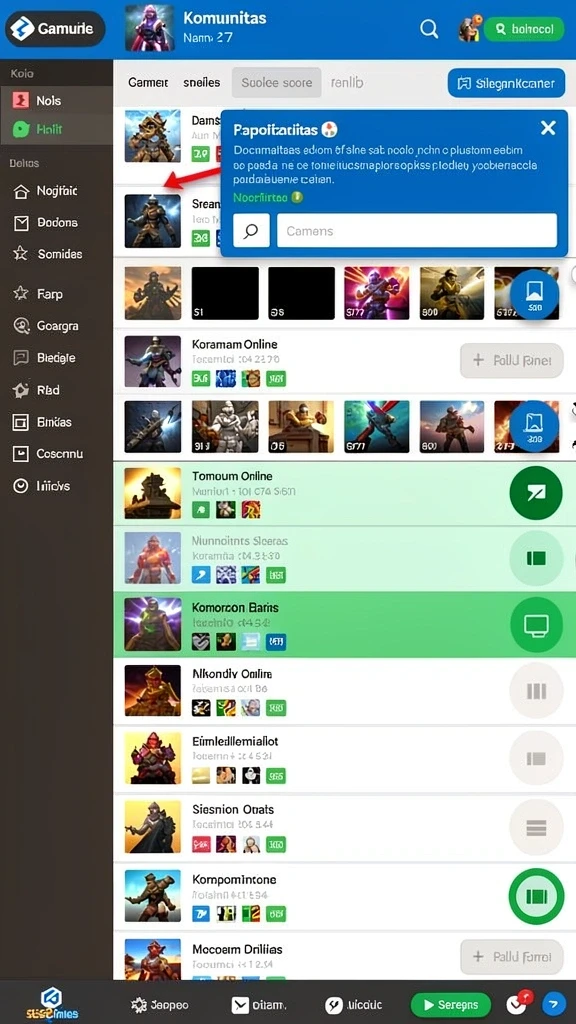Open otiam mail in bottom bar

coord(259,1005)
